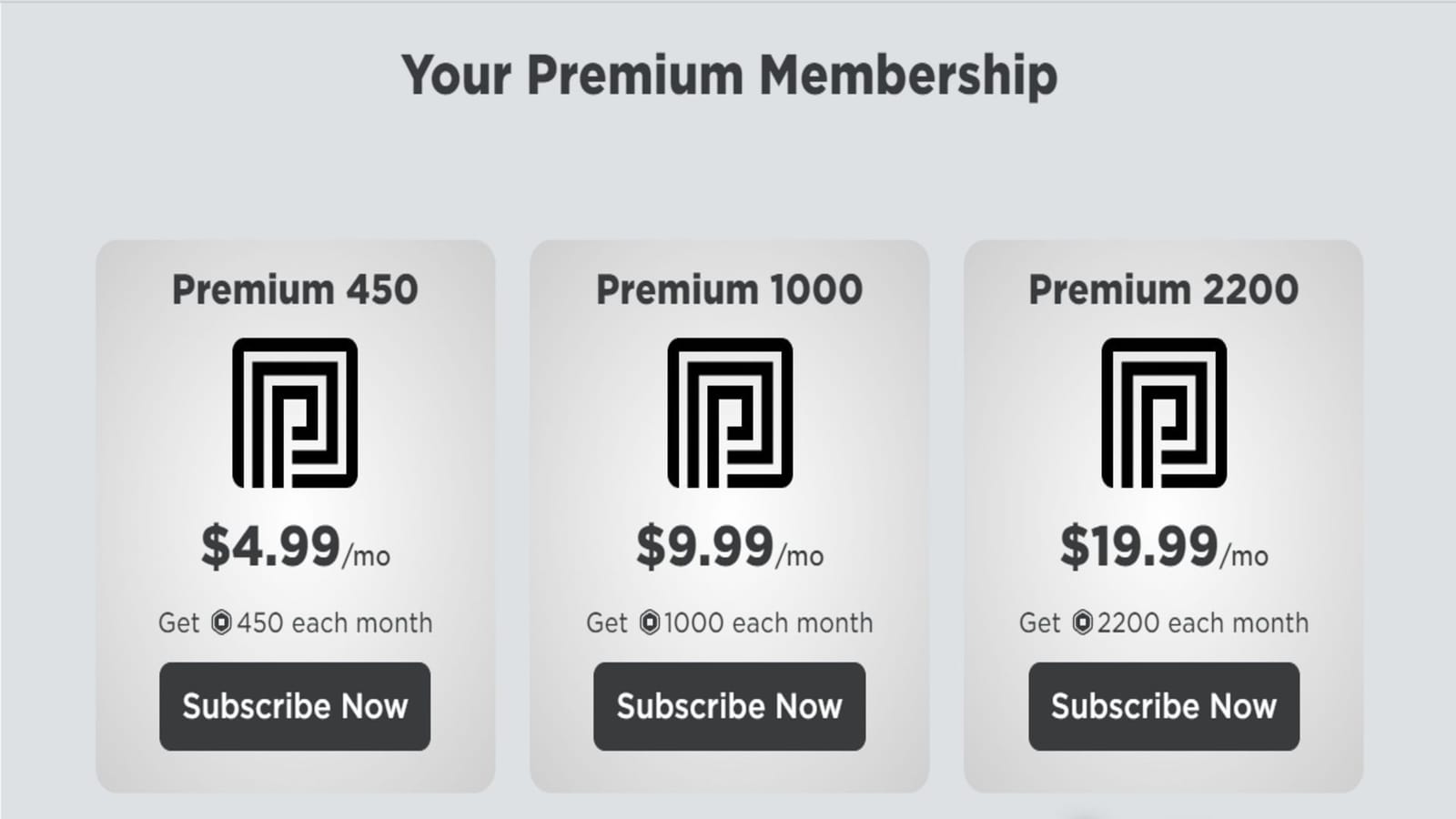Screen dimensions: 1456x819
Task: Click the Robux currency symbol in middle card
Action: [648, 622]
